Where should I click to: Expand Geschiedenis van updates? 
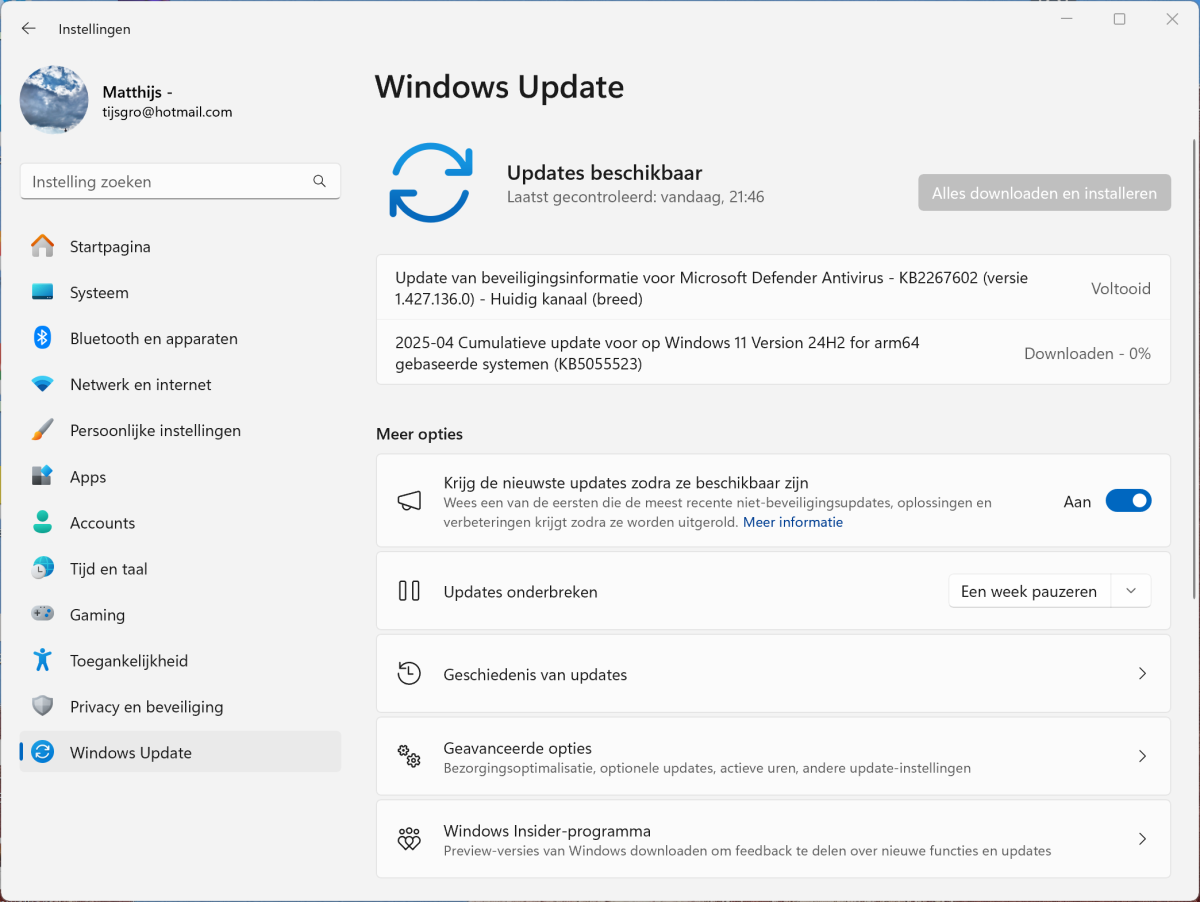pos(1142,674)
